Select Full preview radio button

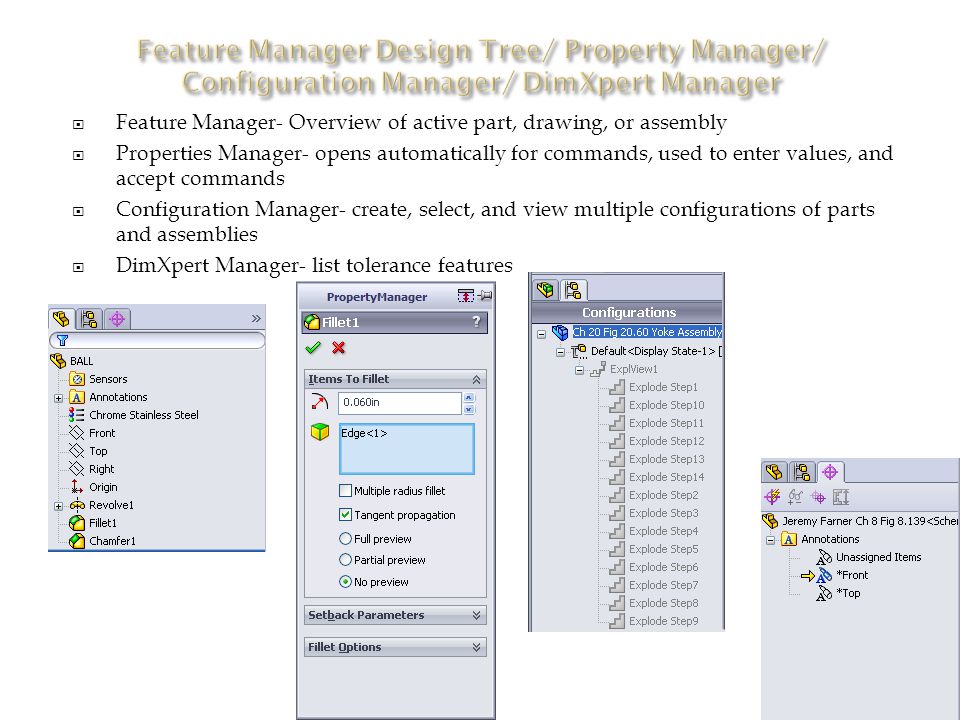[345, 539]
